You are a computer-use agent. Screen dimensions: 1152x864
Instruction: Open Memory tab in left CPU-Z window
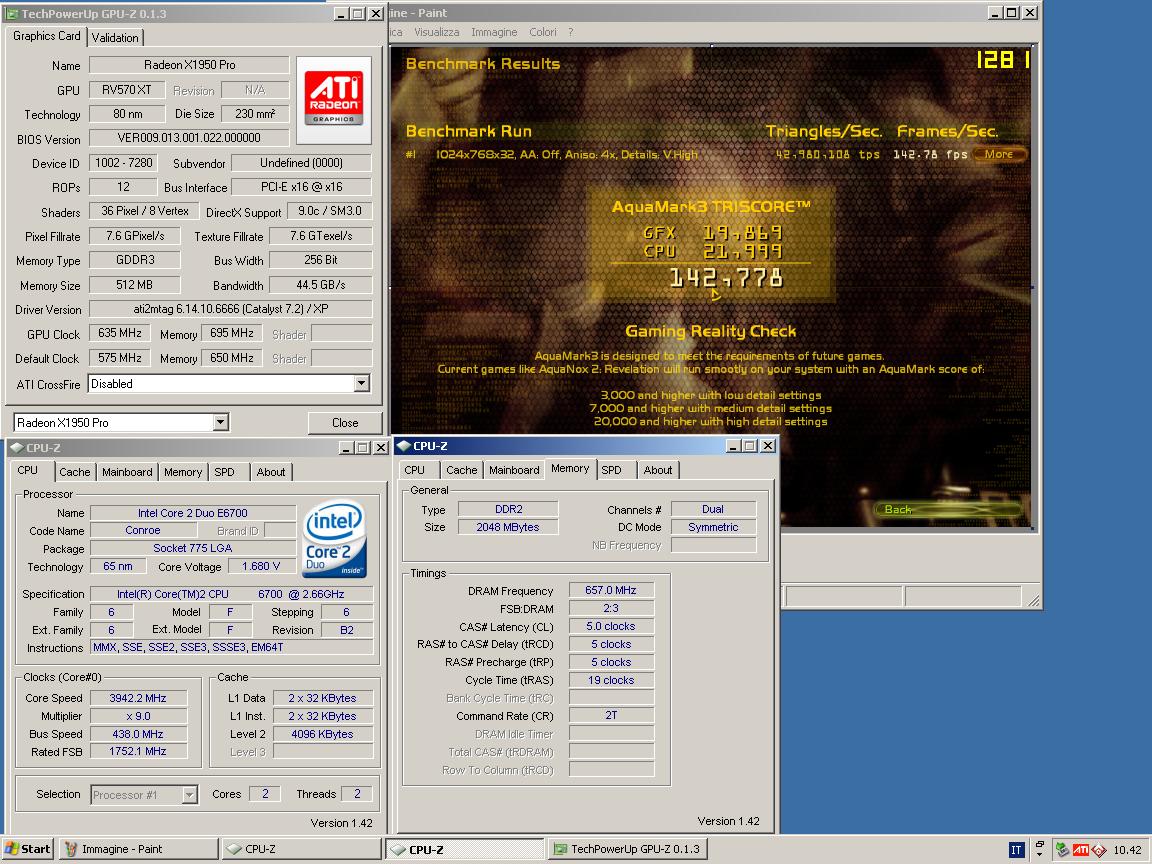[x=183, y=472]
